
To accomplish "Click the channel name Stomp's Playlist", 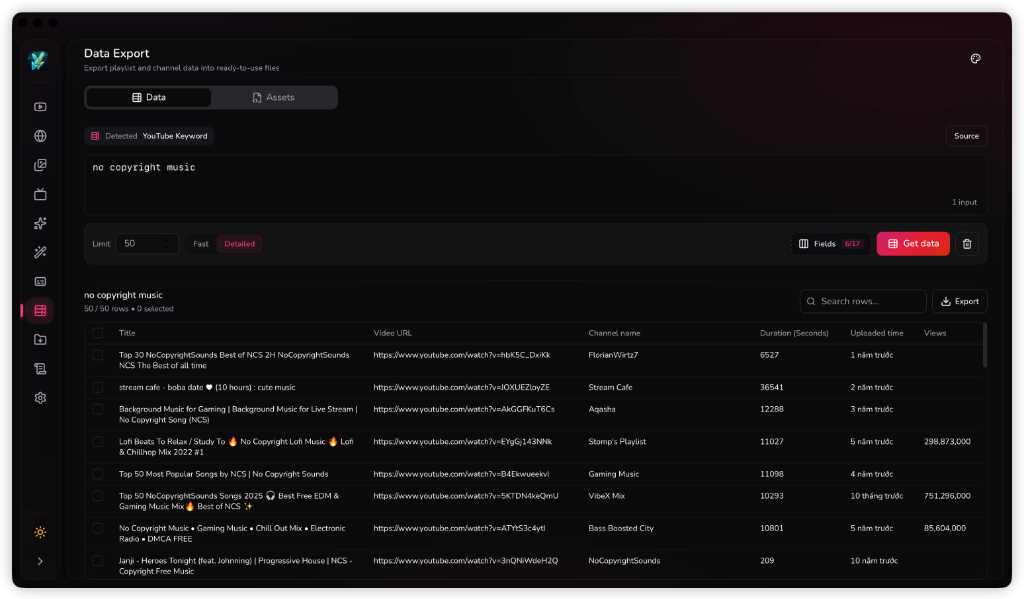I will (x=617, y=442).
